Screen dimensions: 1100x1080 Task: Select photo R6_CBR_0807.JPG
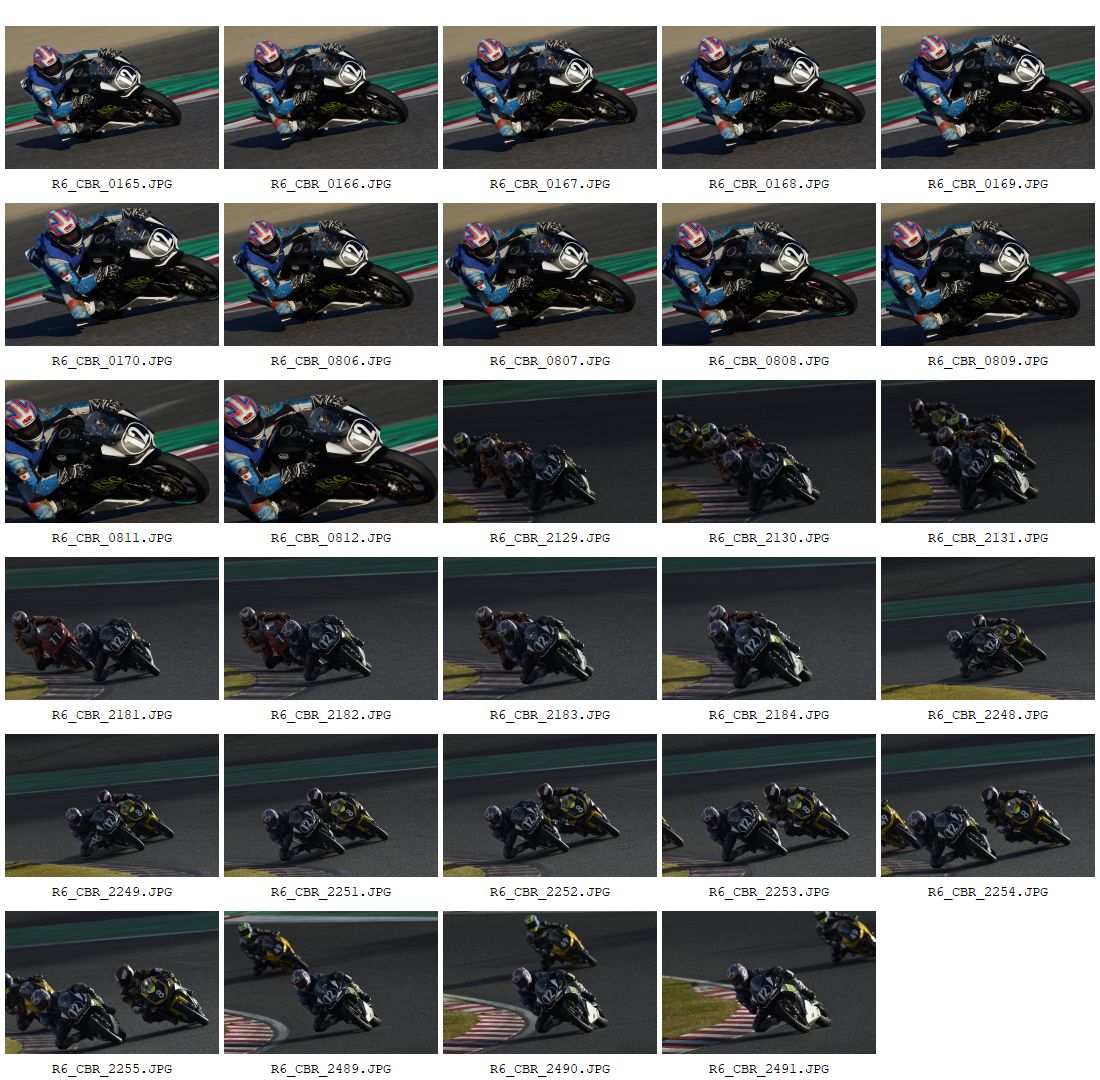pos(550,274)
